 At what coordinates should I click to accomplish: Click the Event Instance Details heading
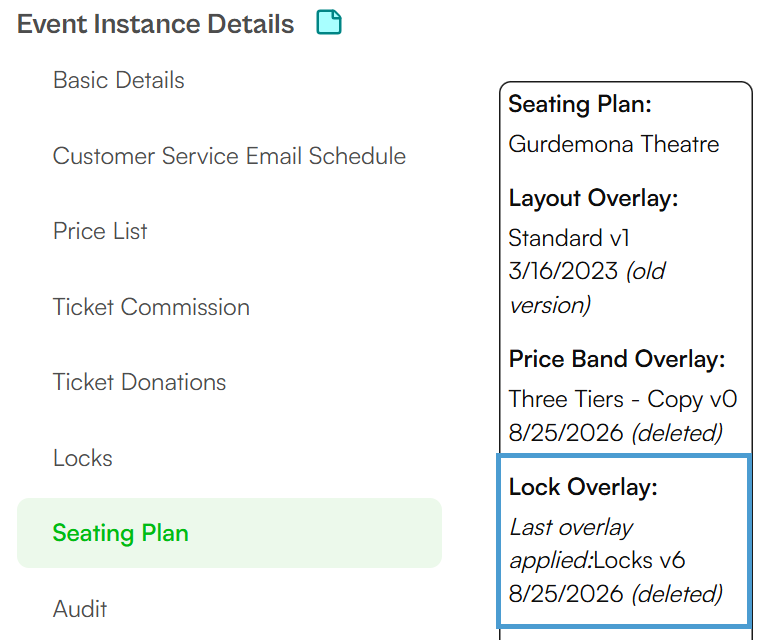(155, 24)
